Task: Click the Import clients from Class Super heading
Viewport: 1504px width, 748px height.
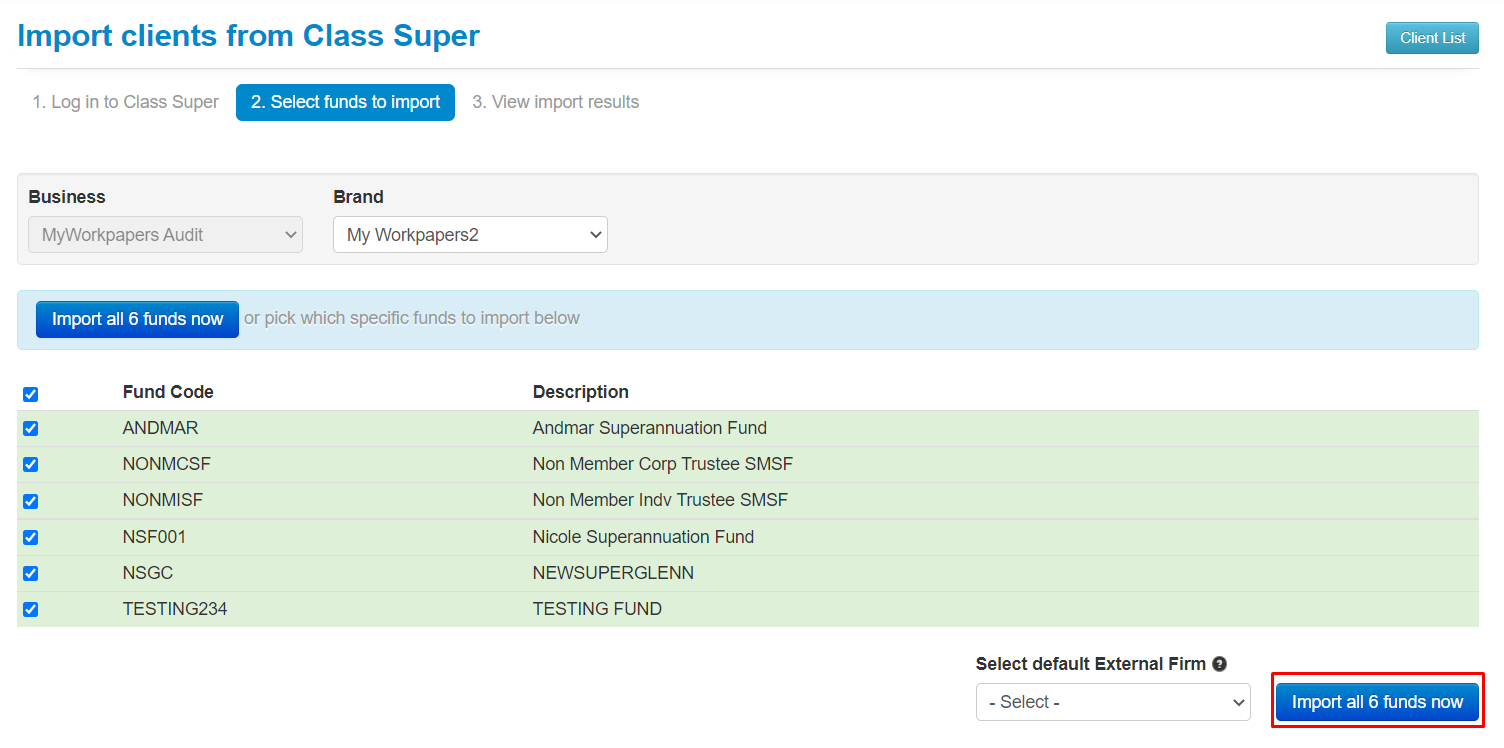Action: [249, 36]
